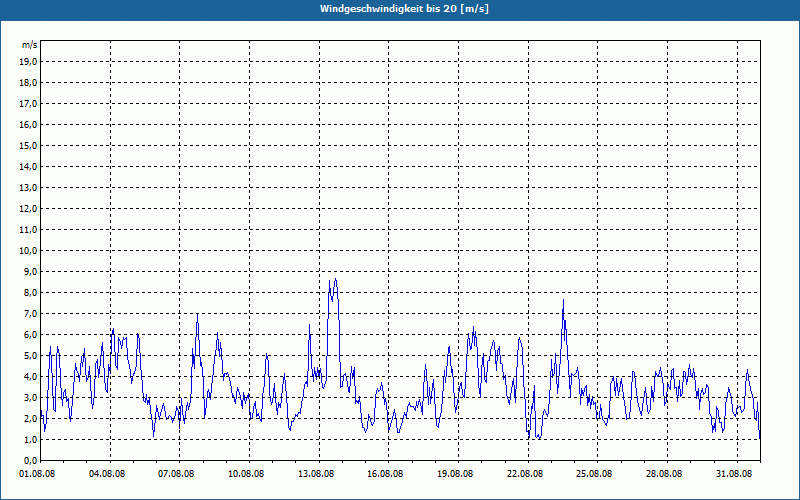
Task: Click the 10,0 y-axis label
Action: pyautogui.click(x=28, y=251)
